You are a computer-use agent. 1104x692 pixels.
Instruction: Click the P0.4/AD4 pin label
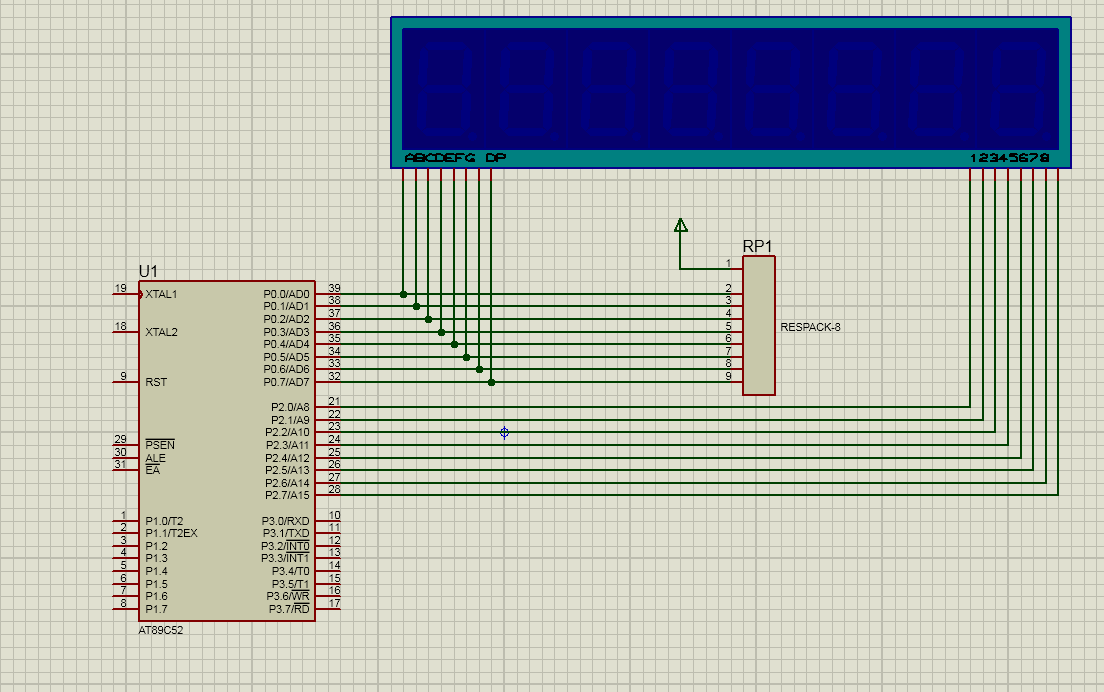tap(286, 344)
